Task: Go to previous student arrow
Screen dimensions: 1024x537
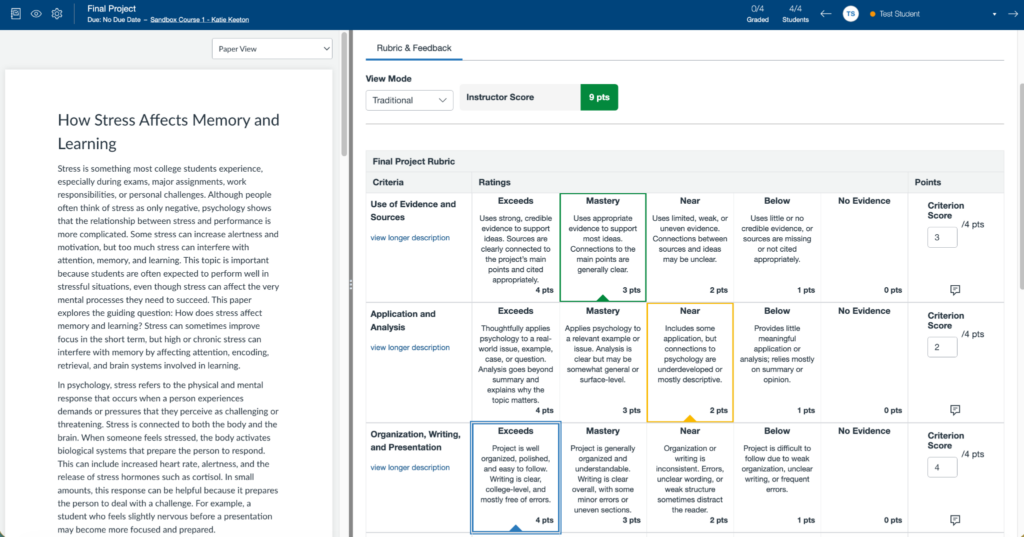Action: [x=826, y=14]
